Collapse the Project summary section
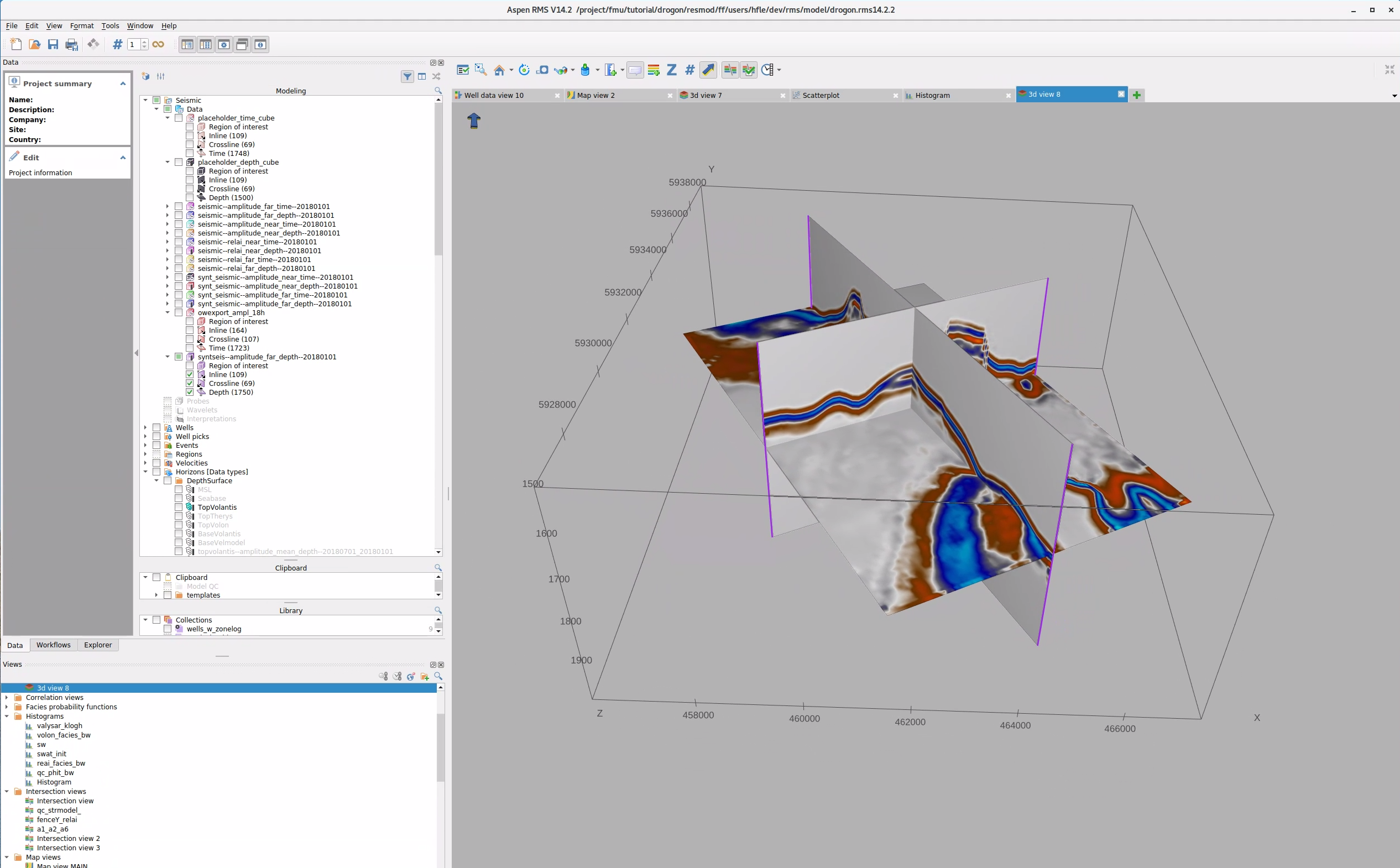The width and height of the screenshot is (1400, 868). coord(123,84)
